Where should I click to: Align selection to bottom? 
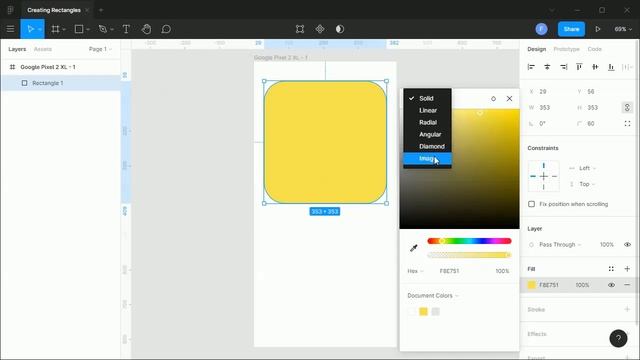(611, 67)
